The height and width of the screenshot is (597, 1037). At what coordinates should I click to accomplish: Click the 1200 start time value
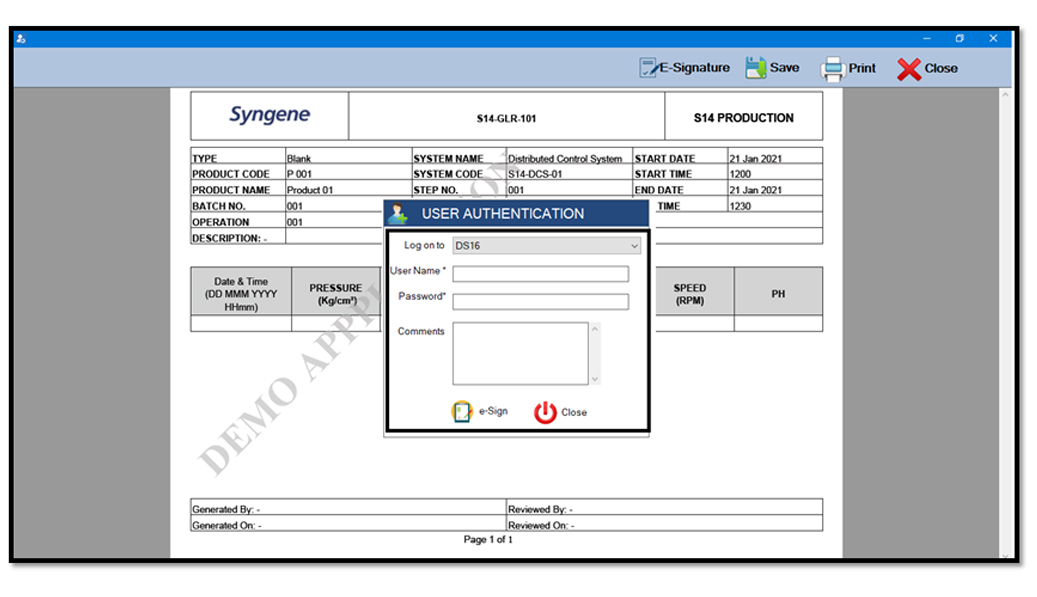[740, 174]
